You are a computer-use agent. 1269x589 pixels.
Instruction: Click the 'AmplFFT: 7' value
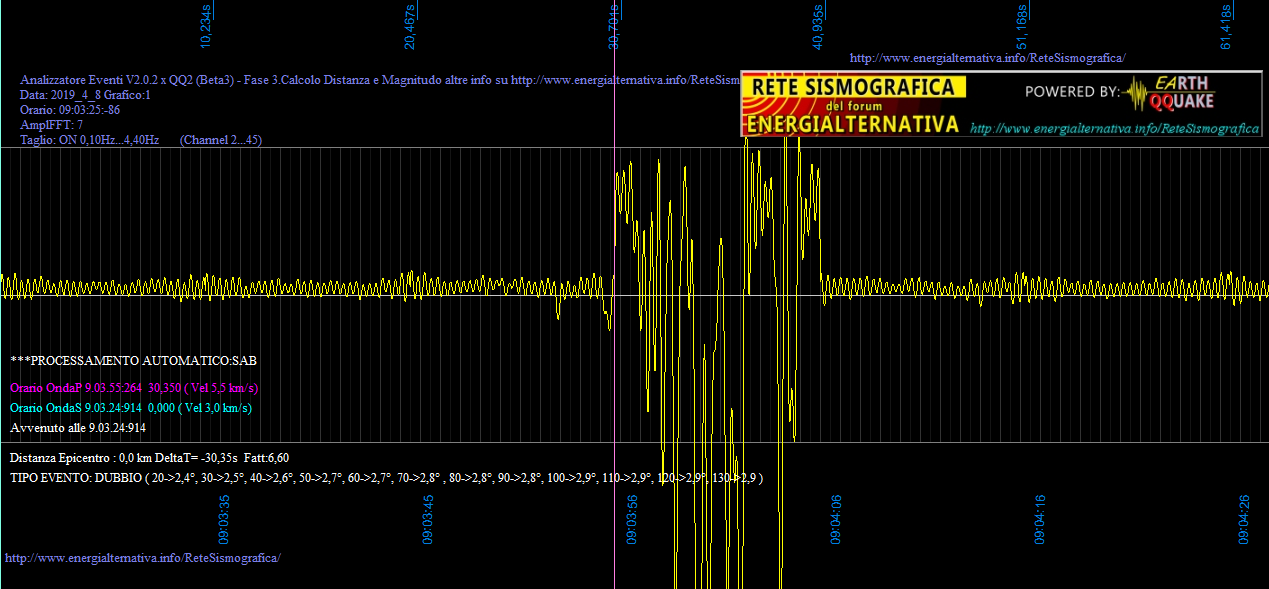click(52, 125)
